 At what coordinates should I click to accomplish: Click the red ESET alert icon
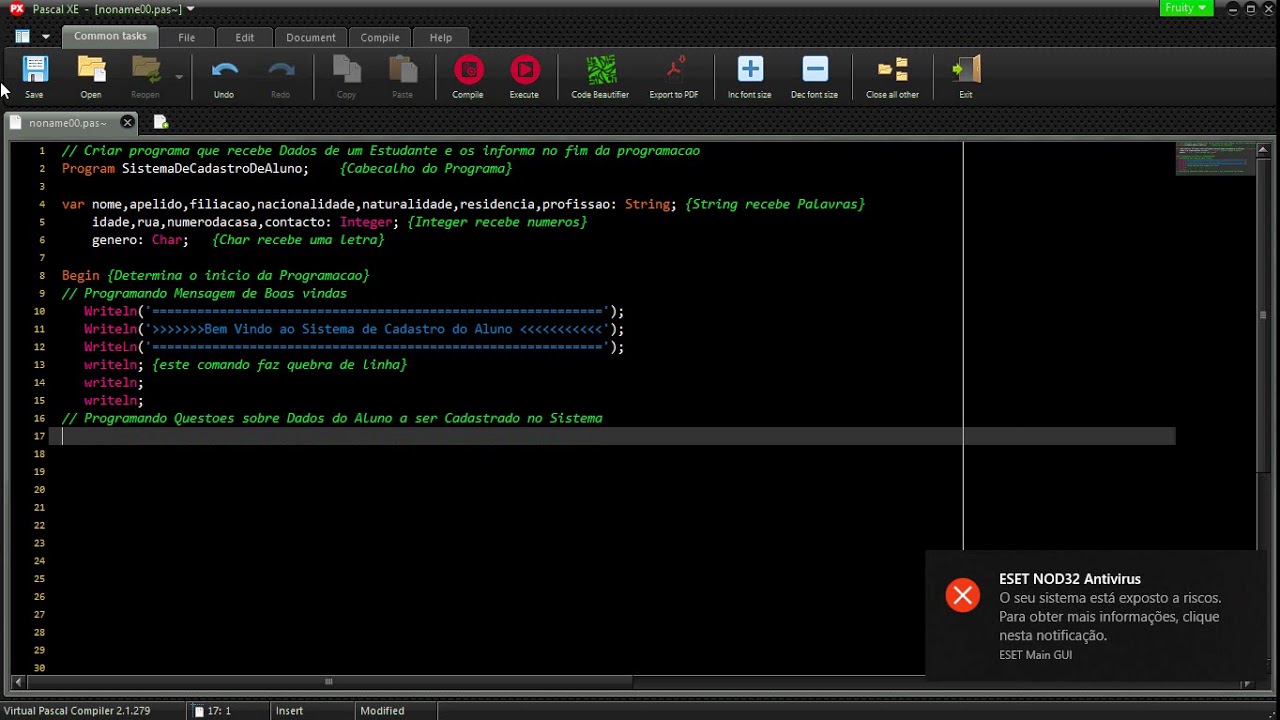[x=963, y=596]
